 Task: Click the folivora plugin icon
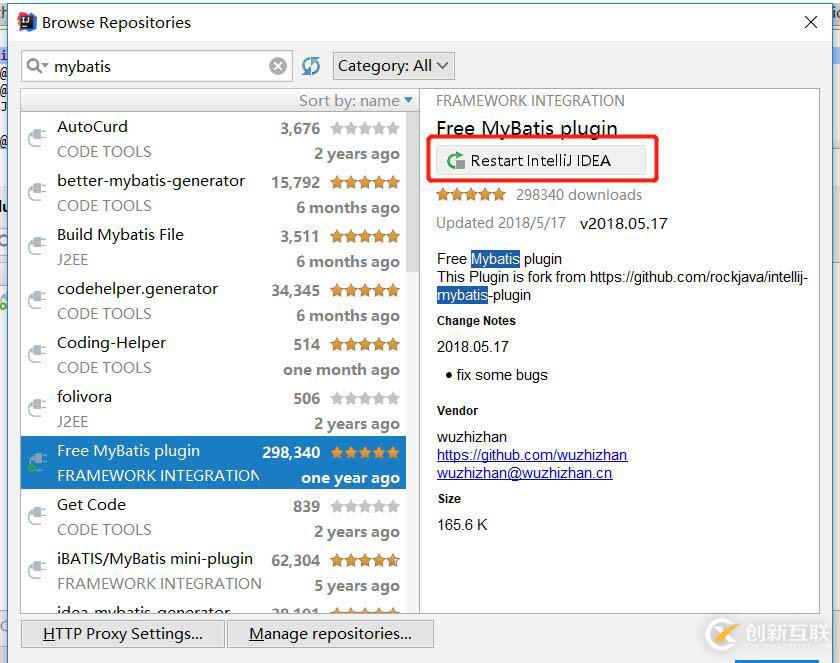(x=37, y=409)
